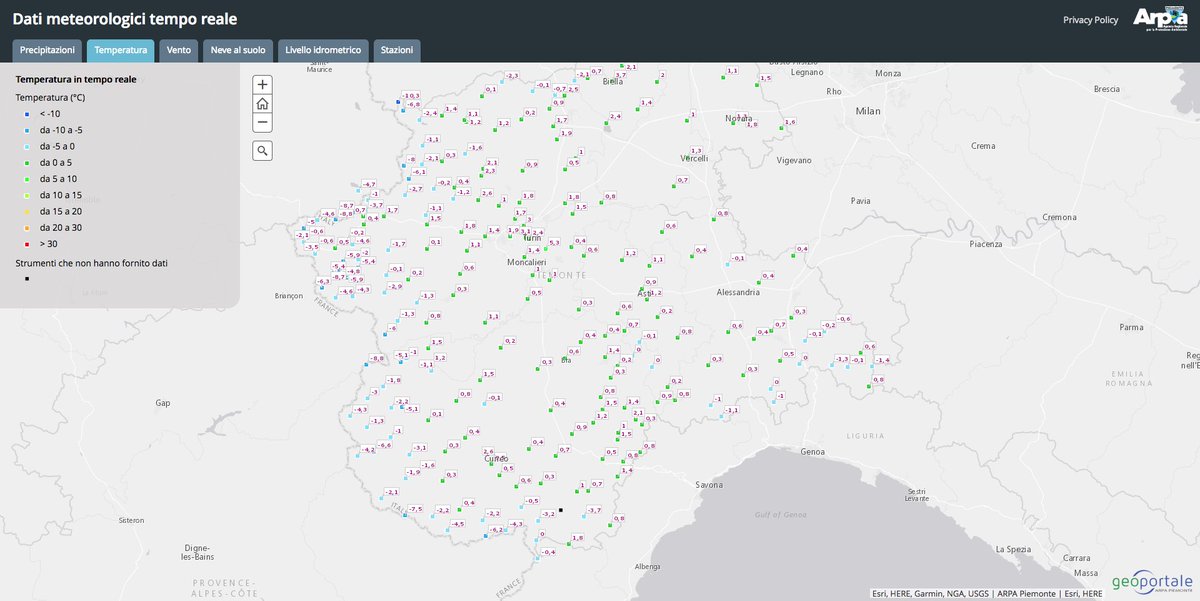Click the green 'da 0 a 5' legend swatch
The image size is (1200, 601).
[x=28, y=163]
